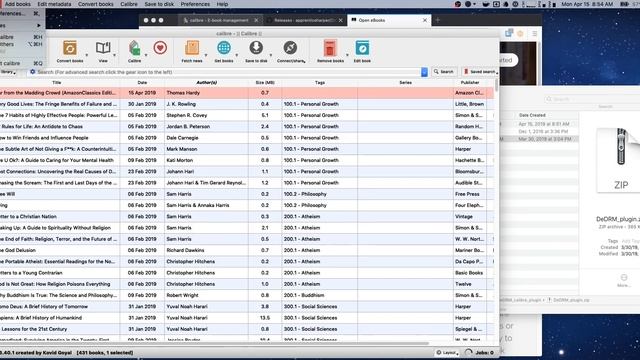Click the Edit book icon
640x360 pixels.
362,48
